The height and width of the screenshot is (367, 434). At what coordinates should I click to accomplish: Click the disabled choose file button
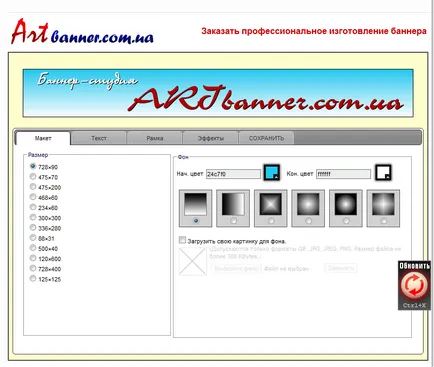[x=236, y=268]
